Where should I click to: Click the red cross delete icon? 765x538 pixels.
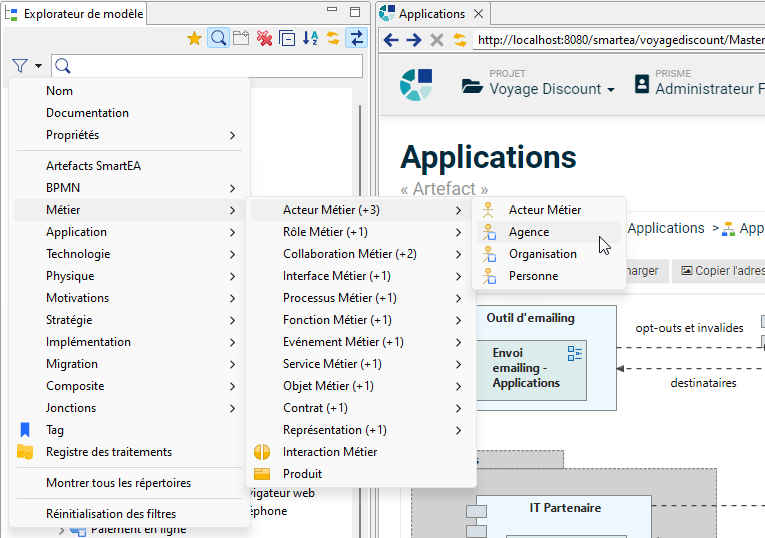pos(264,39)
